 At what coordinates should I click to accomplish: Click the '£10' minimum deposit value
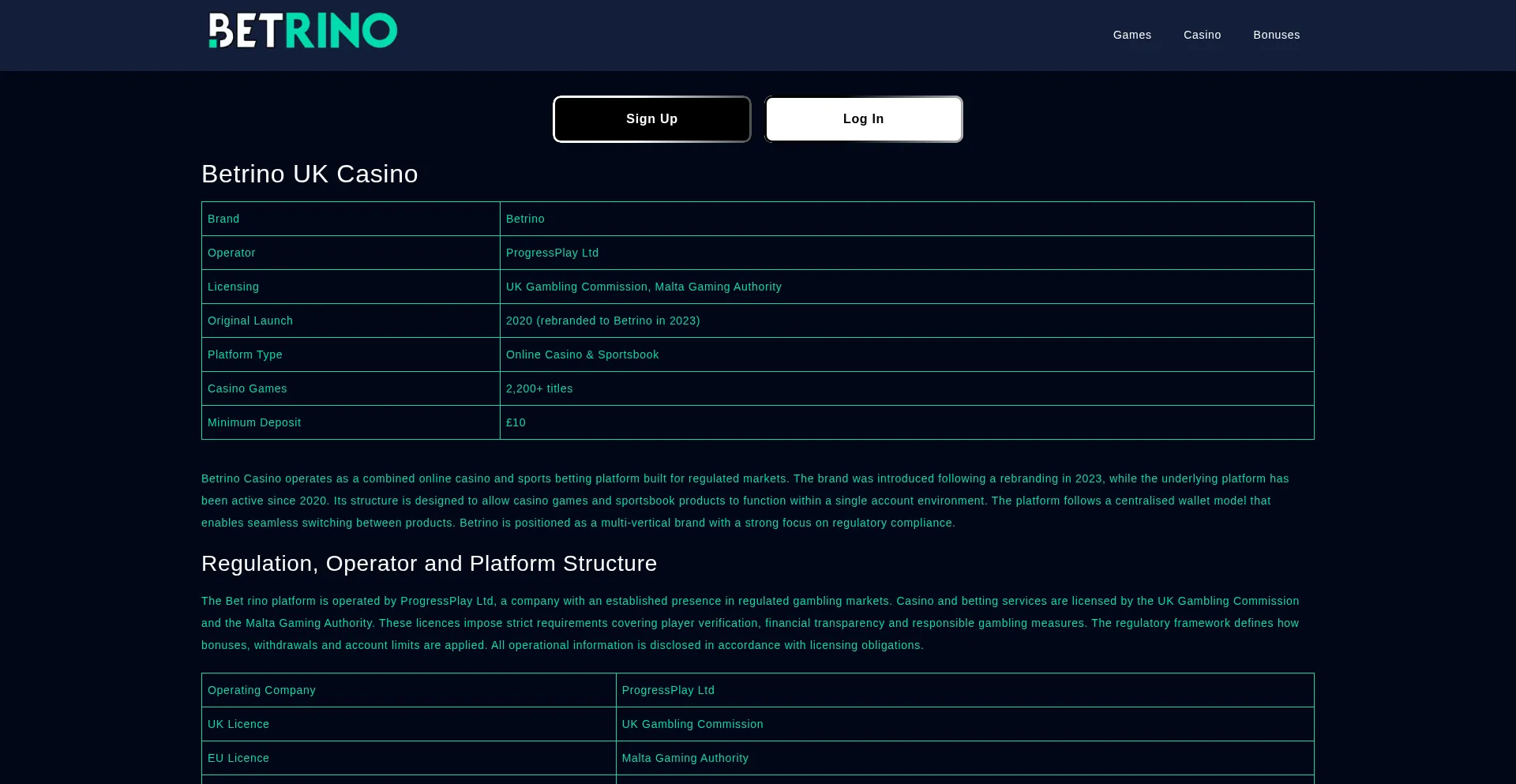[x=516, y=422]
